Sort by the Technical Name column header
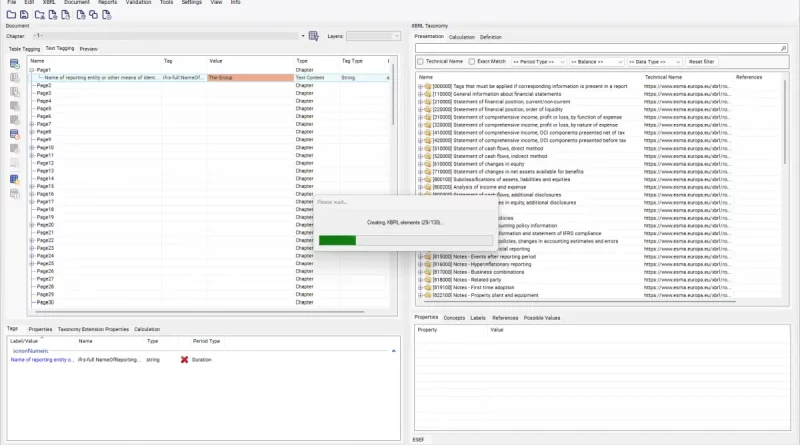 [663, 77]
